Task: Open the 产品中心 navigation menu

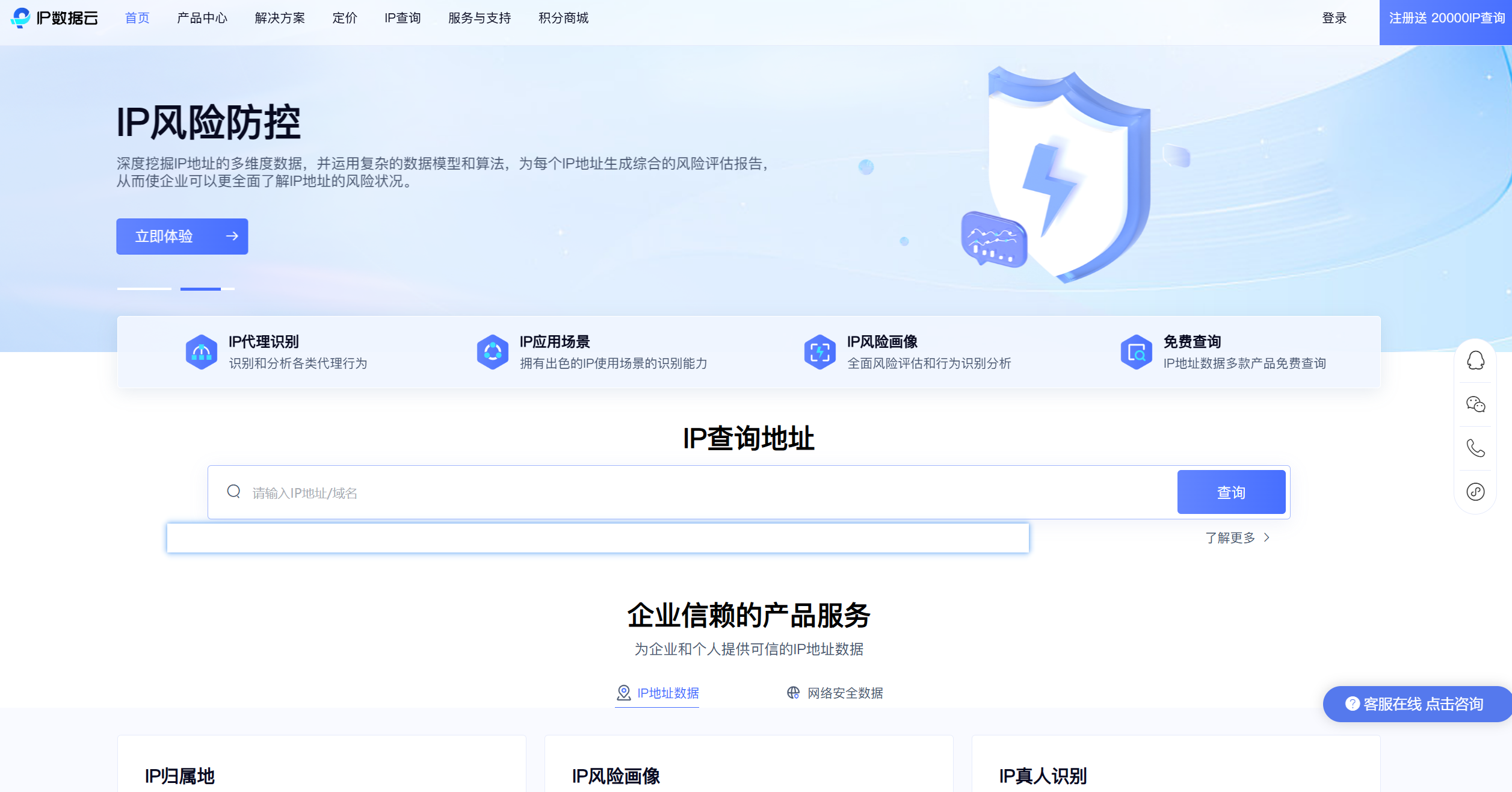Action: pyautogui.click(x=202, y=18)
